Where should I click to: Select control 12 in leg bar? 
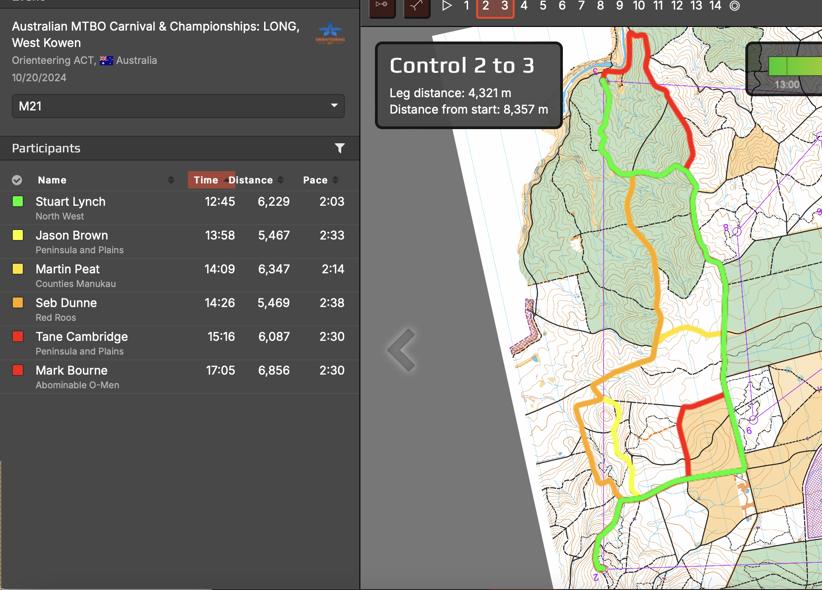pyautogui.click(x=677, y=6)
